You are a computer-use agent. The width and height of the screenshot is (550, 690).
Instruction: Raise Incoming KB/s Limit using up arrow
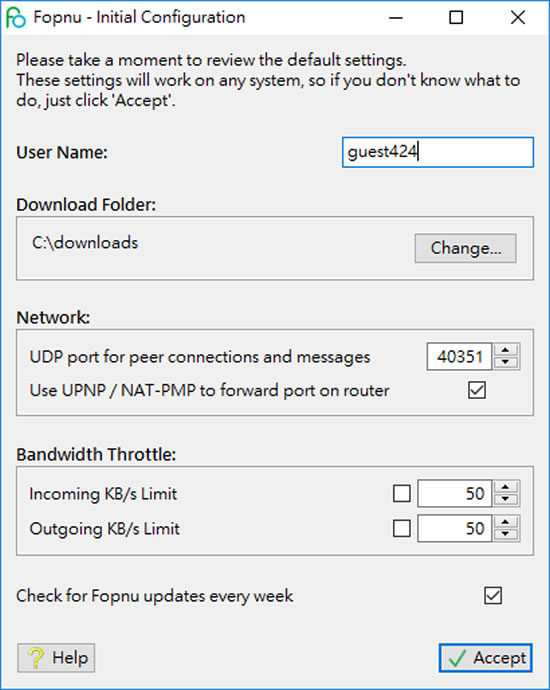coord(506,487)
